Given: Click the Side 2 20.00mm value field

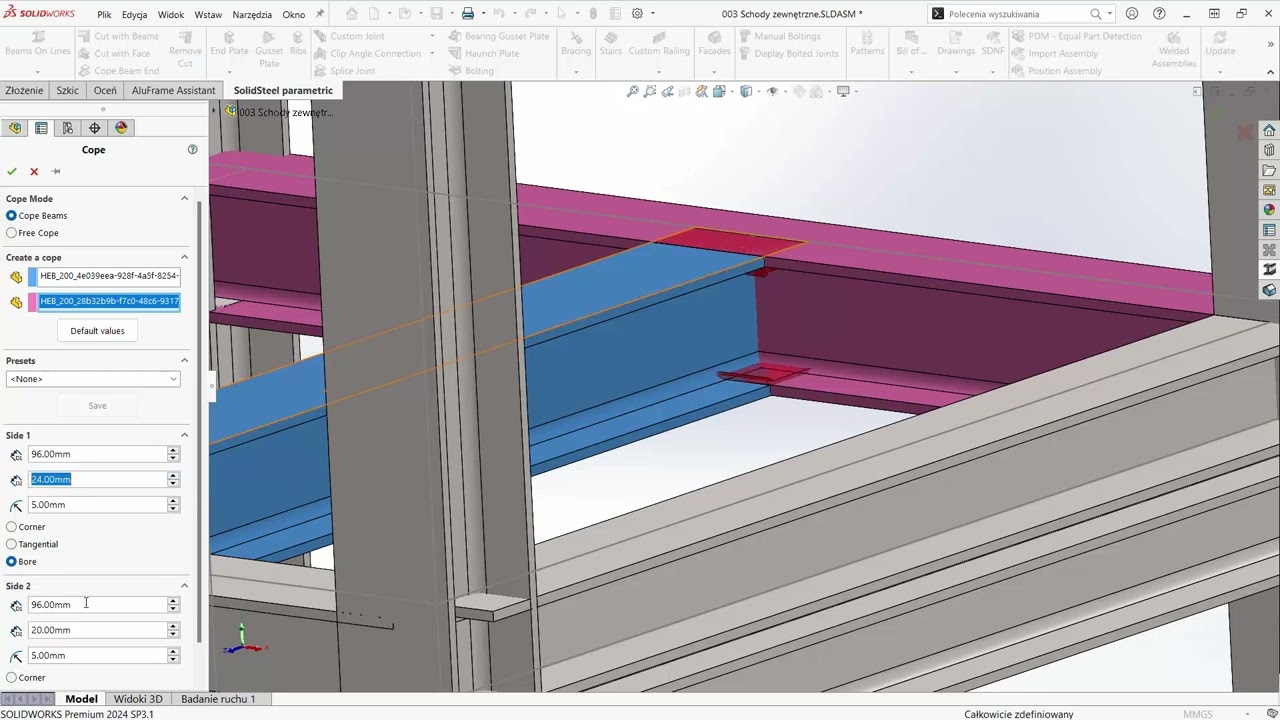Looking at the screenshot, I should 97,630.
